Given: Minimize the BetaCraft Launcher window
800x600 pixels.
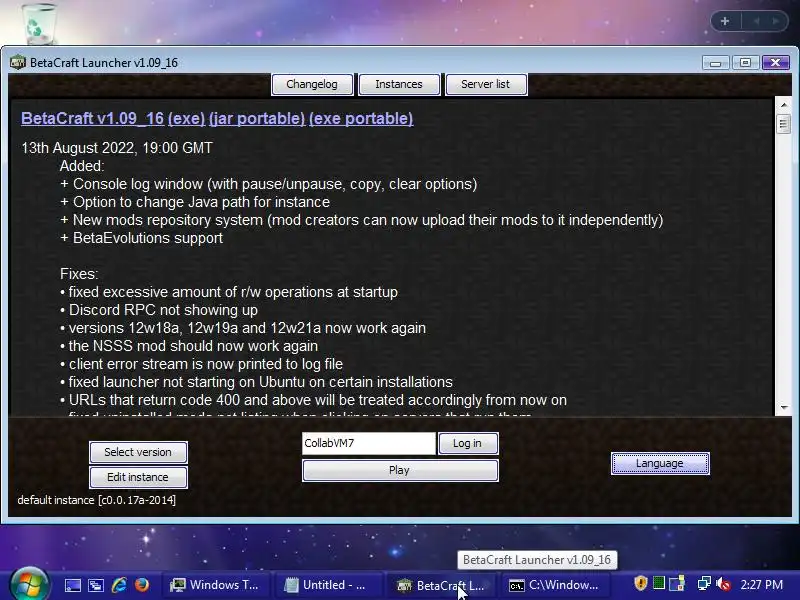Looking at the screenshot, I should 715,63.
